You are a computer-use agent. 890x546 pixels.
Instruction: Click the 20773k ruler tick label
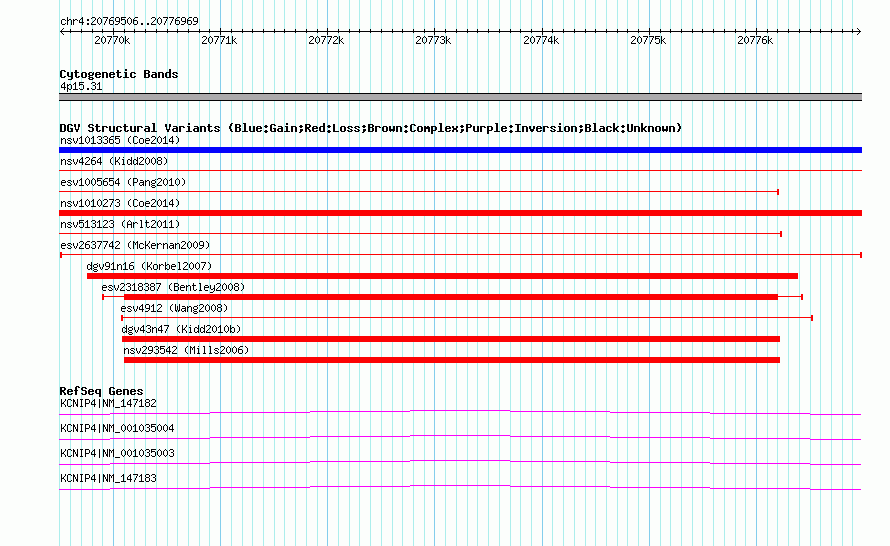[433, 40]
